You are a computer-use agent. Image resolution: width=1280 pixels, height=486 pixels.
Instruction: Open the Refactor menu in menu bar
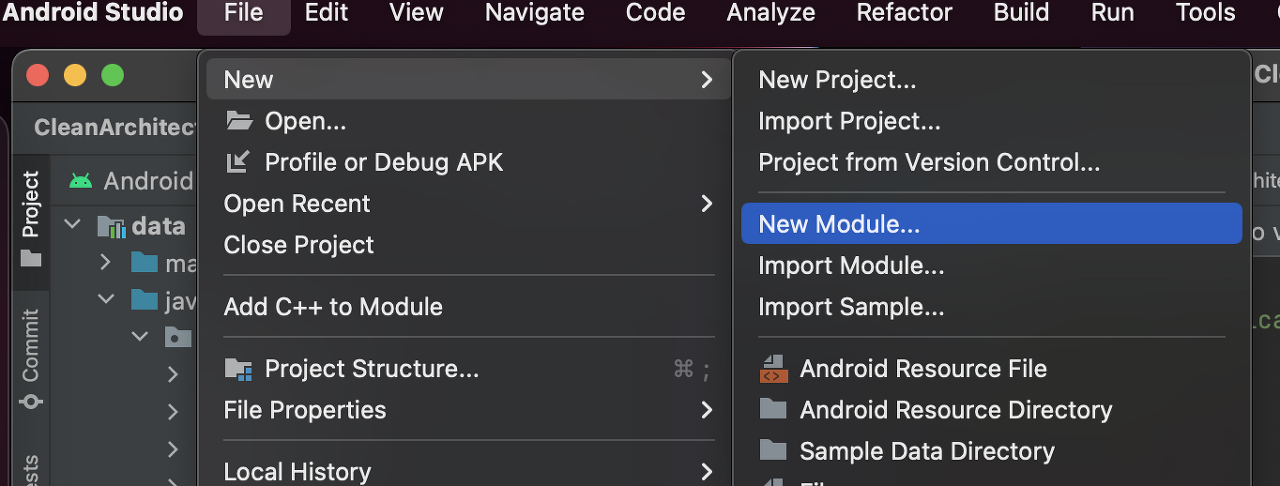(x=904, y=13)
